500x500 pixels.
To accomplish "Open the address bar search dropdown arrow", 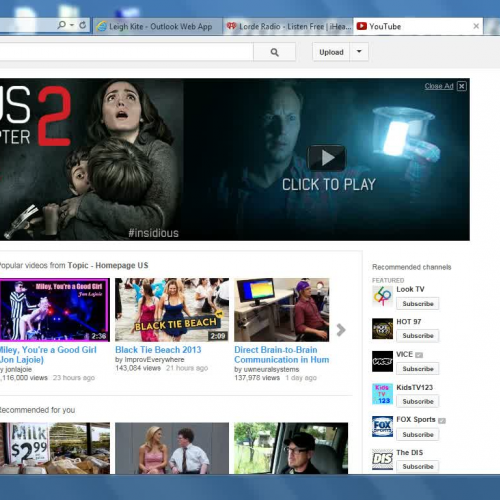I will pyautogui.click(x=72, y=25).
